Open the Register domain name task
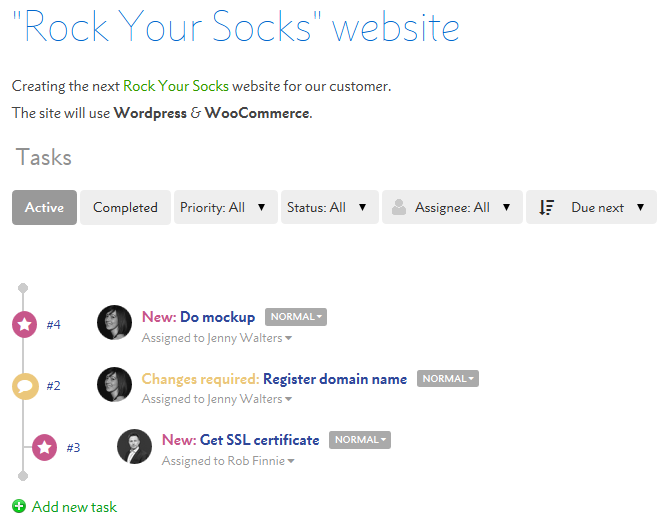The image size is (671, 529). [335, 379]
